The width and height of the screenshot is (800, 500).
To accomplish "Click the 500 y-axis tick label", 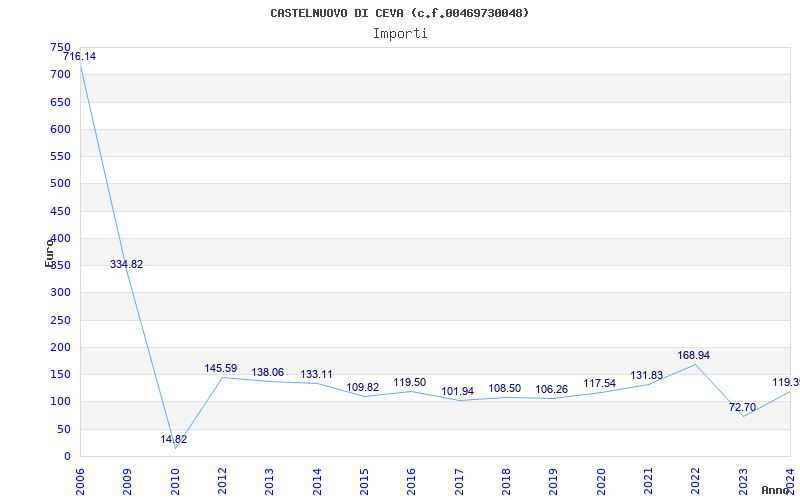I will (60, 184).
